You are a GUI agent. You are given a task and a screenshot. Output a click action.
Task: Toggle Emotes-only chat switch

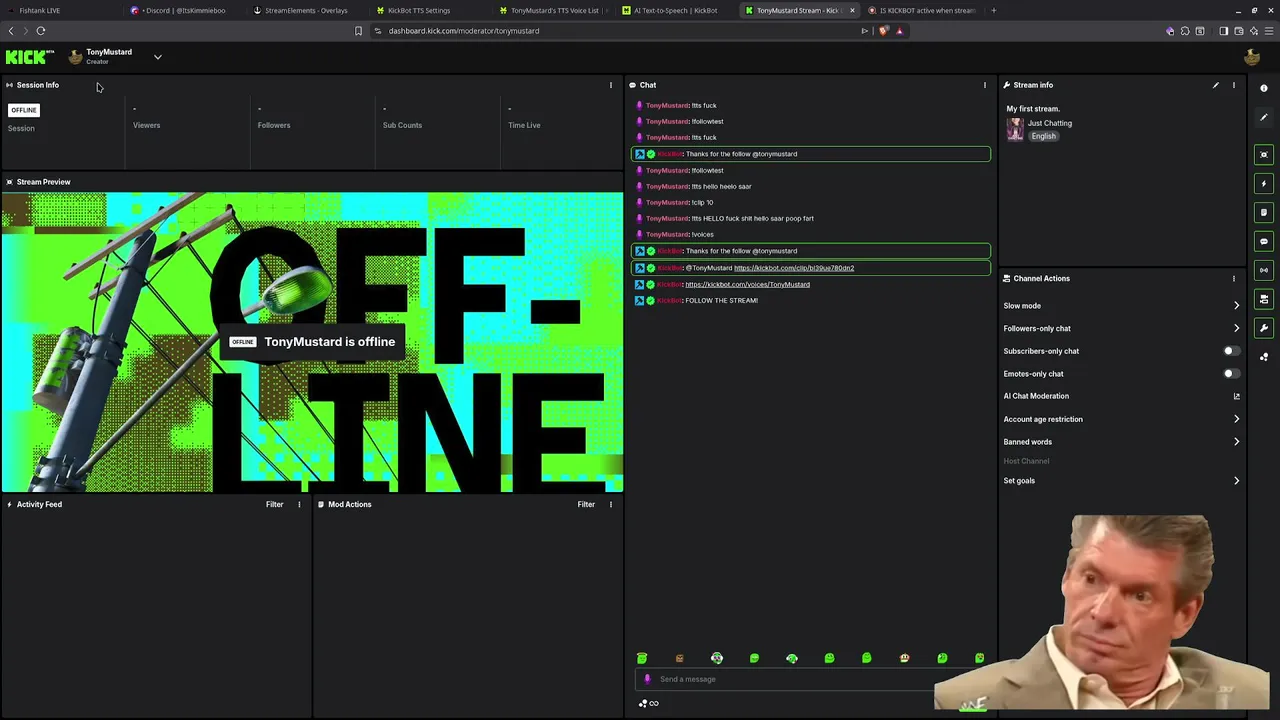[x=1232, y=374]
